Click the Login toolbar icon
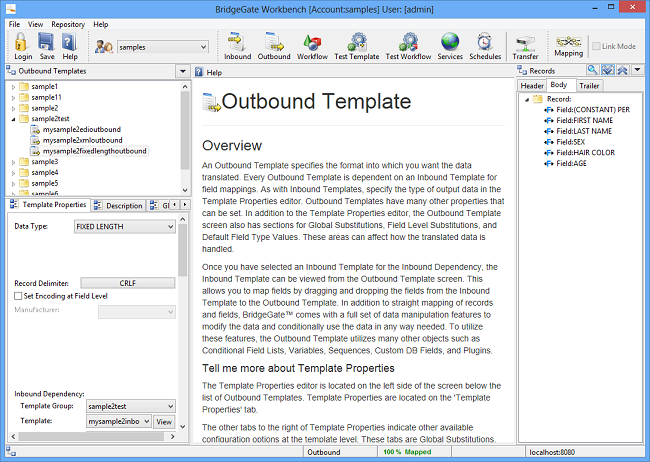 tap(22, 46)
